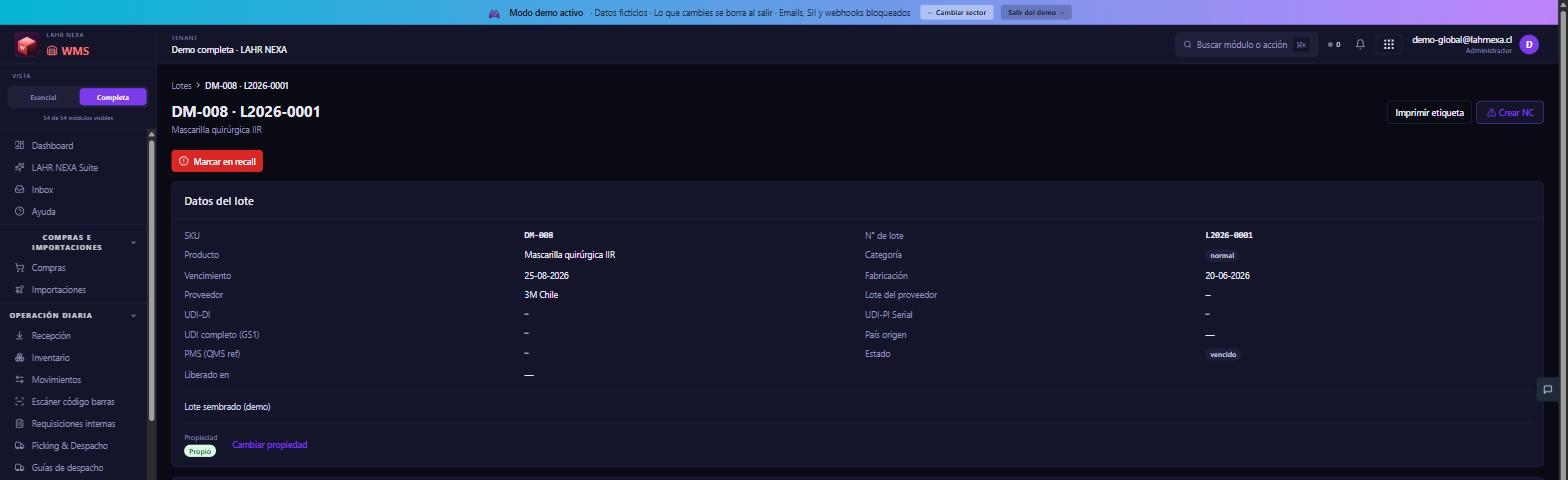
Task: Click the red Marcar en recall button
Action: (x=217, y=161)
